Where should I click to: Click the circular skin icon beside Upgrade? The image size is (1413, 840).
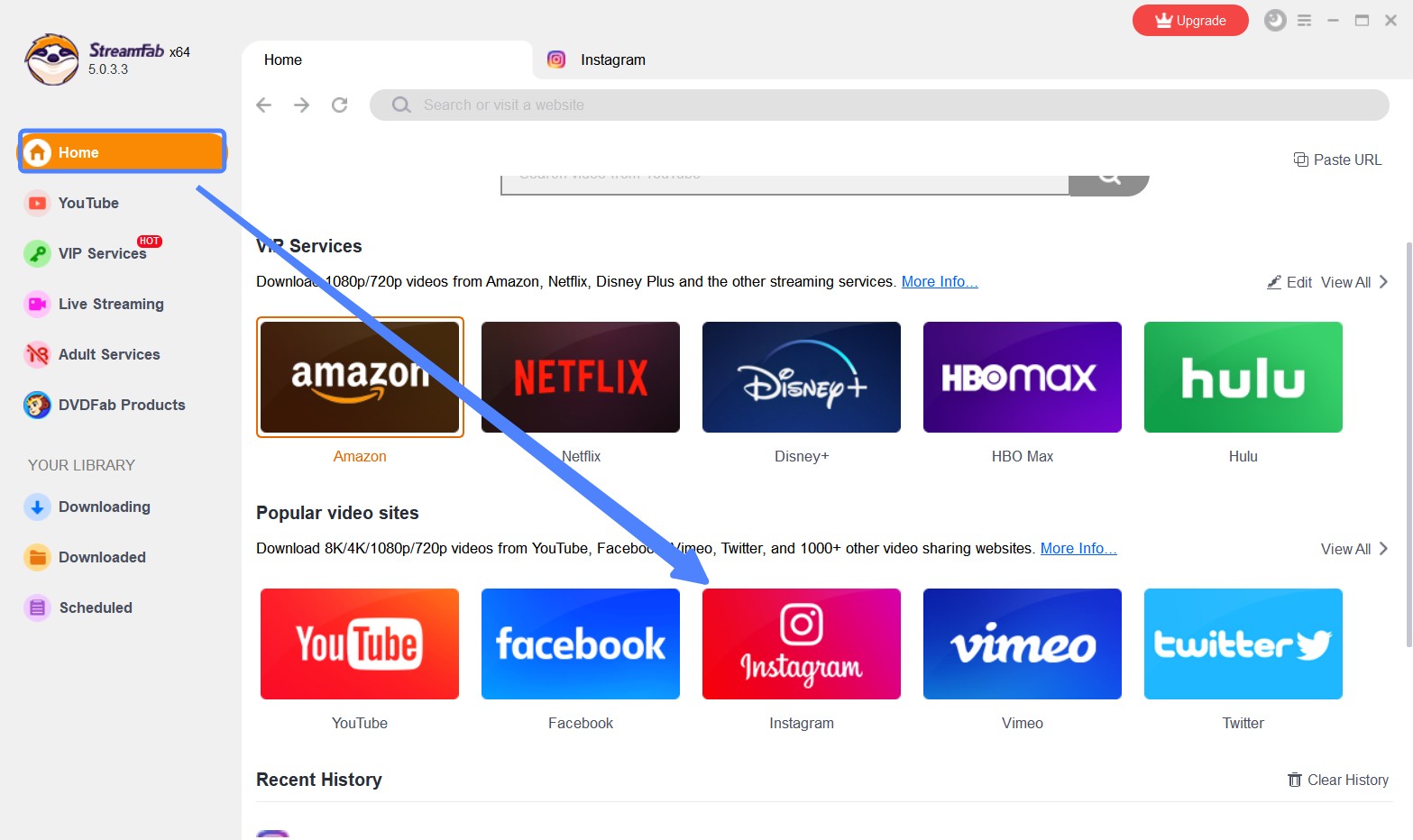coord(1275,20)
